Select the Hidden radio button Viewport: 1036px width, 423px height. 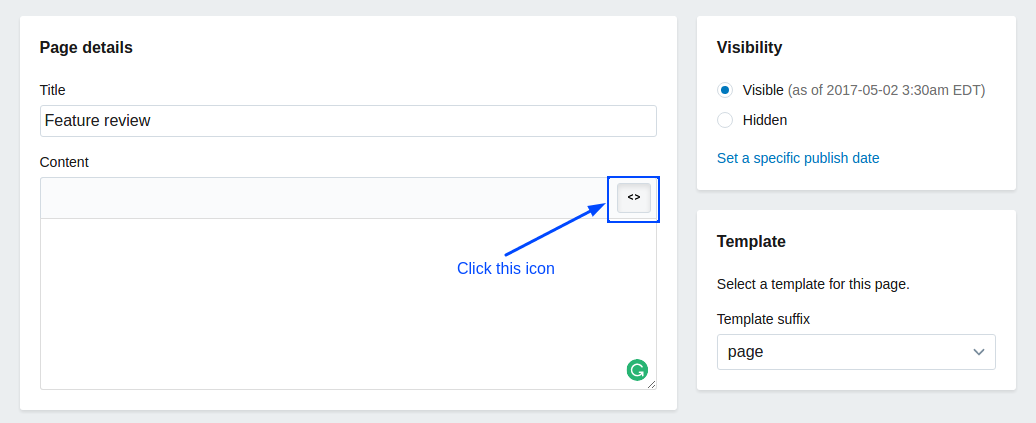coord(725,120)
